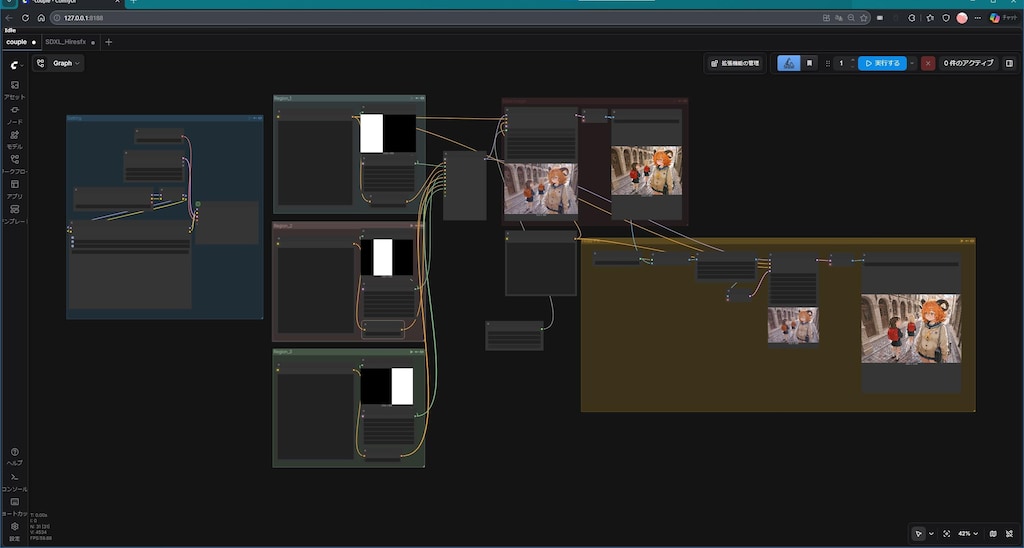Viewport: 1024px width, 548px height.
Task: Open the extension manager (拡張機能の管理)
Action: [x=735, y=63]
